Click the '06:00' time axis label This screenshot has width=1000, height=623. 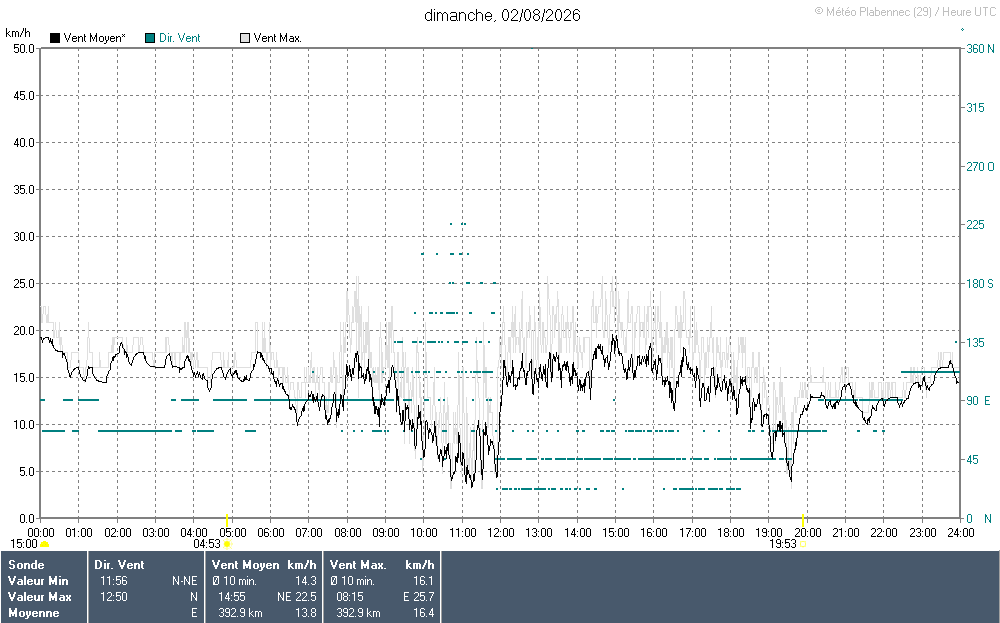270,533
